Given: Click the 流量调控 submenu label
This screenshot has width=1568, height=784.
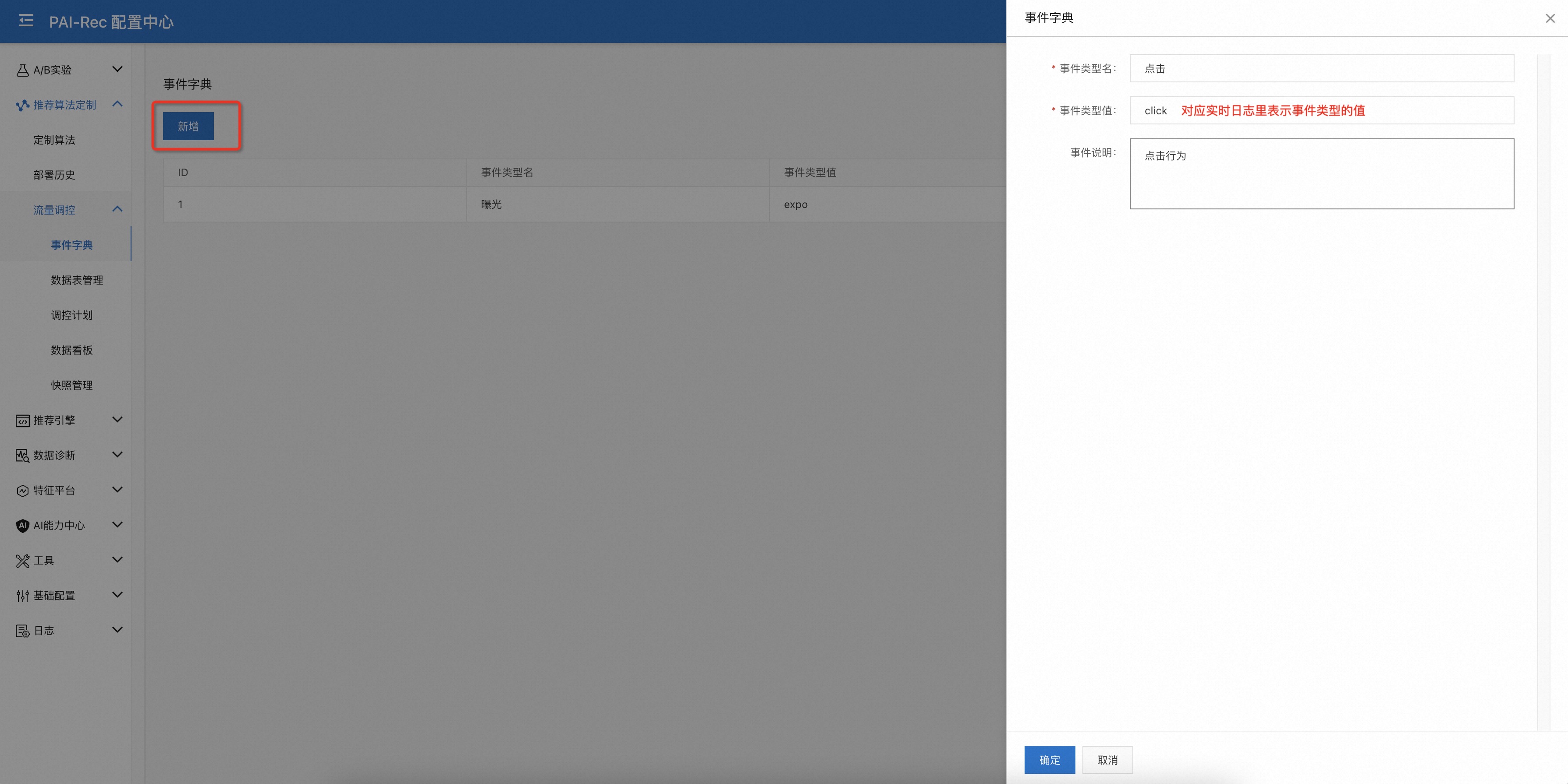Looking at the screenshot, I should (54, 210).
